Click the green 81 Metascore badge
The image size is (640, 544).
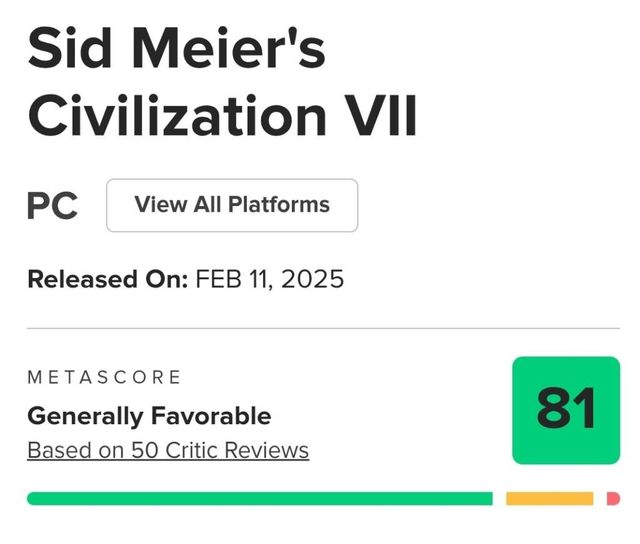(566, 410)
